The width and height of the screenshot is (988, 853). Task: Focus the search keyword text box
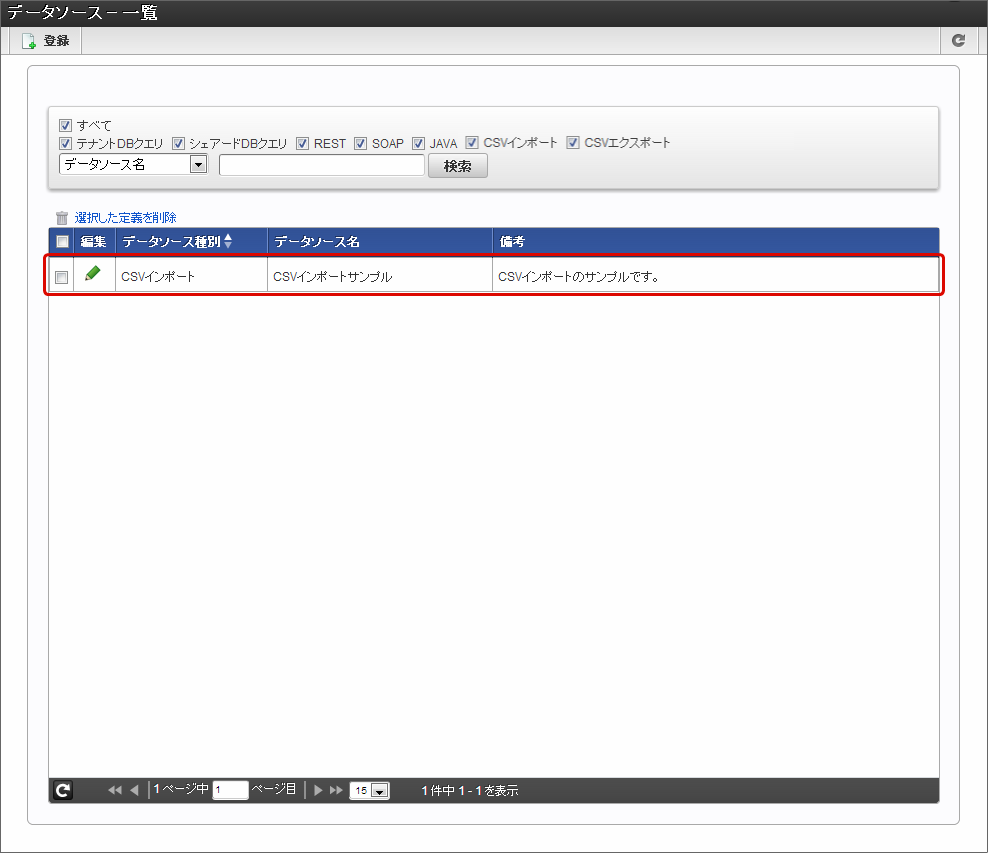point(321,165)
